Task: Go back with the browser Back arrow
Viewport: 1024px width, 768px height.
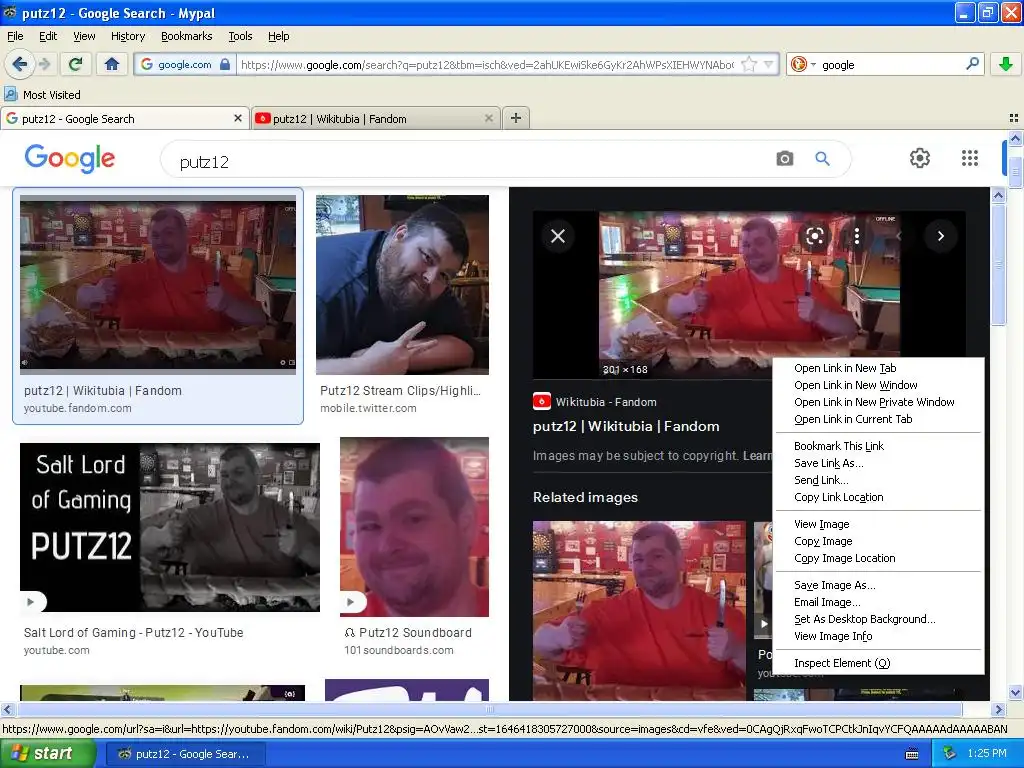Action: click(x=20, y=64)
